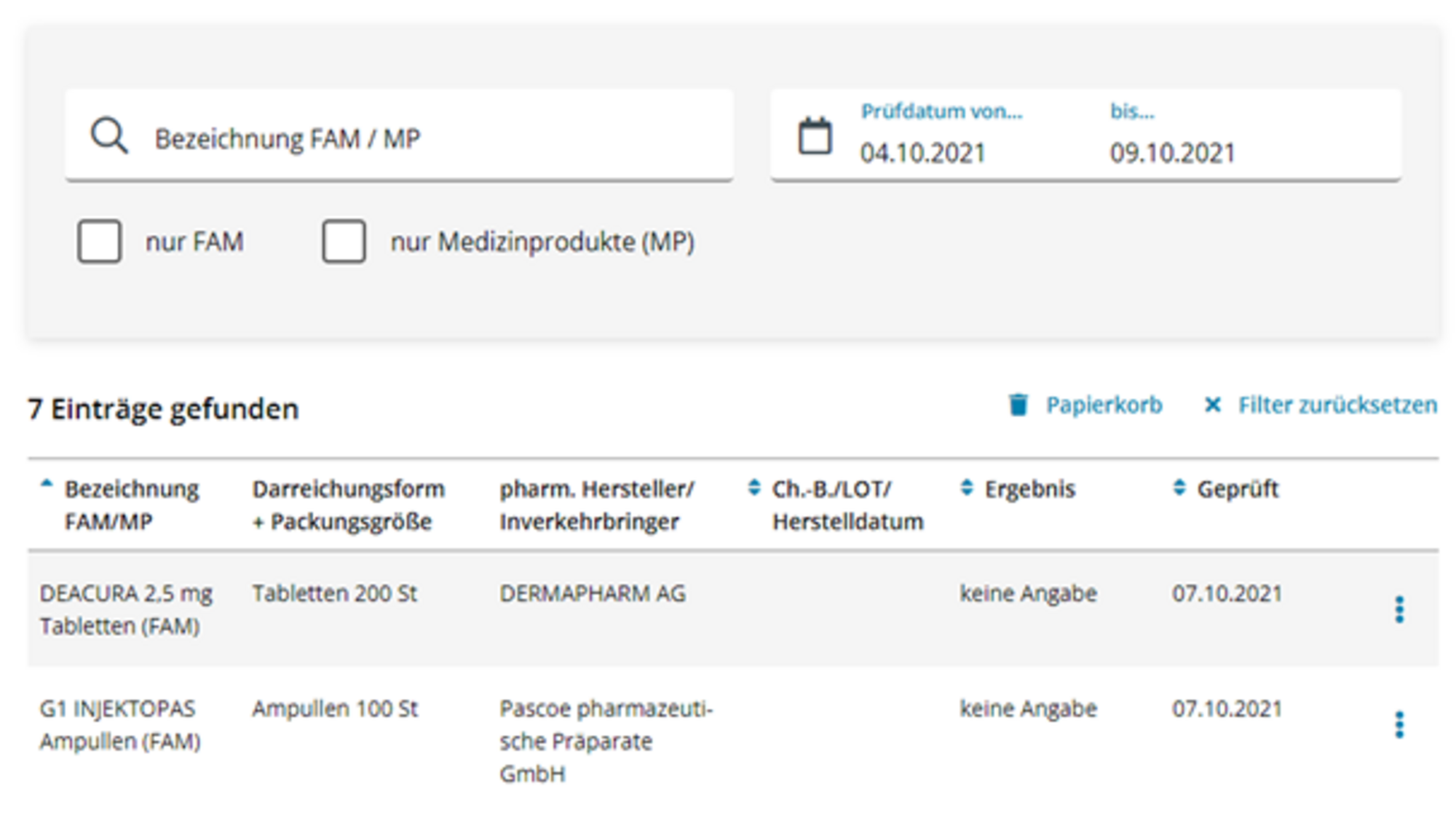1456x813 pixels.
Task: Open the Papierkorb link
Action: (x=1104, y=405)
